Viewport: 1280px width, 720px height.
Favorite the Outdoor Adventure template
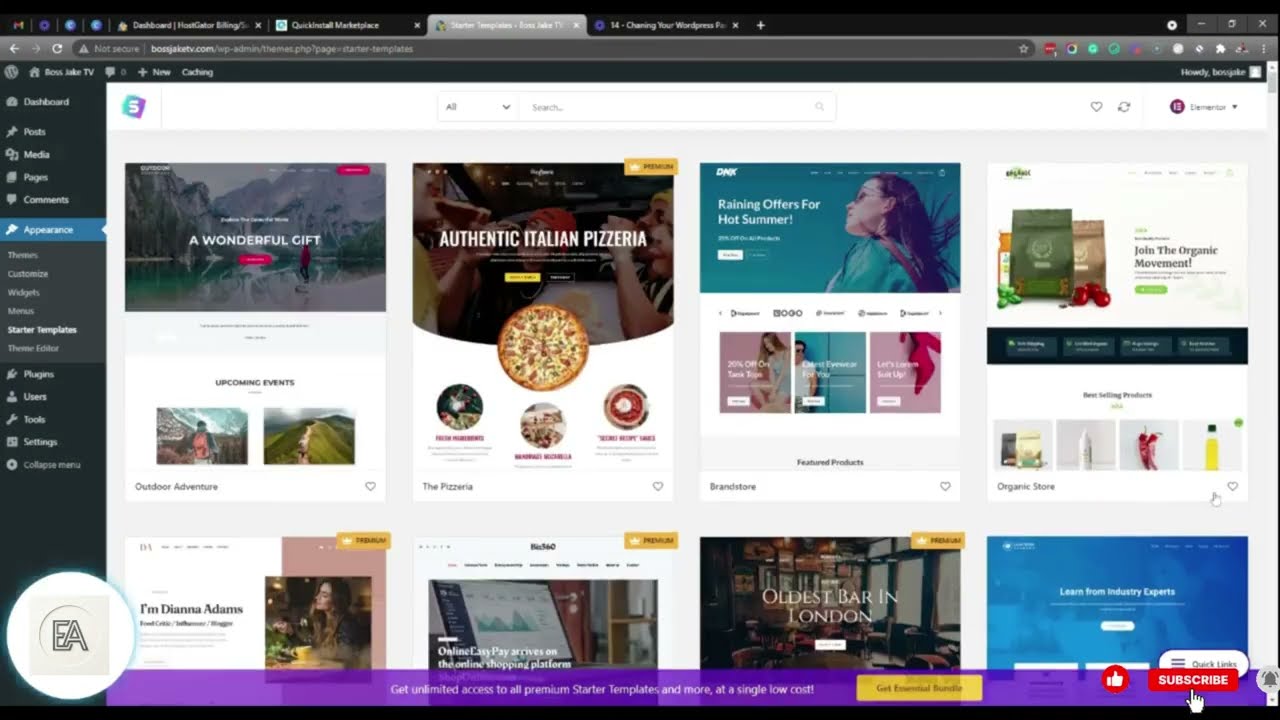tap(370, 487)
